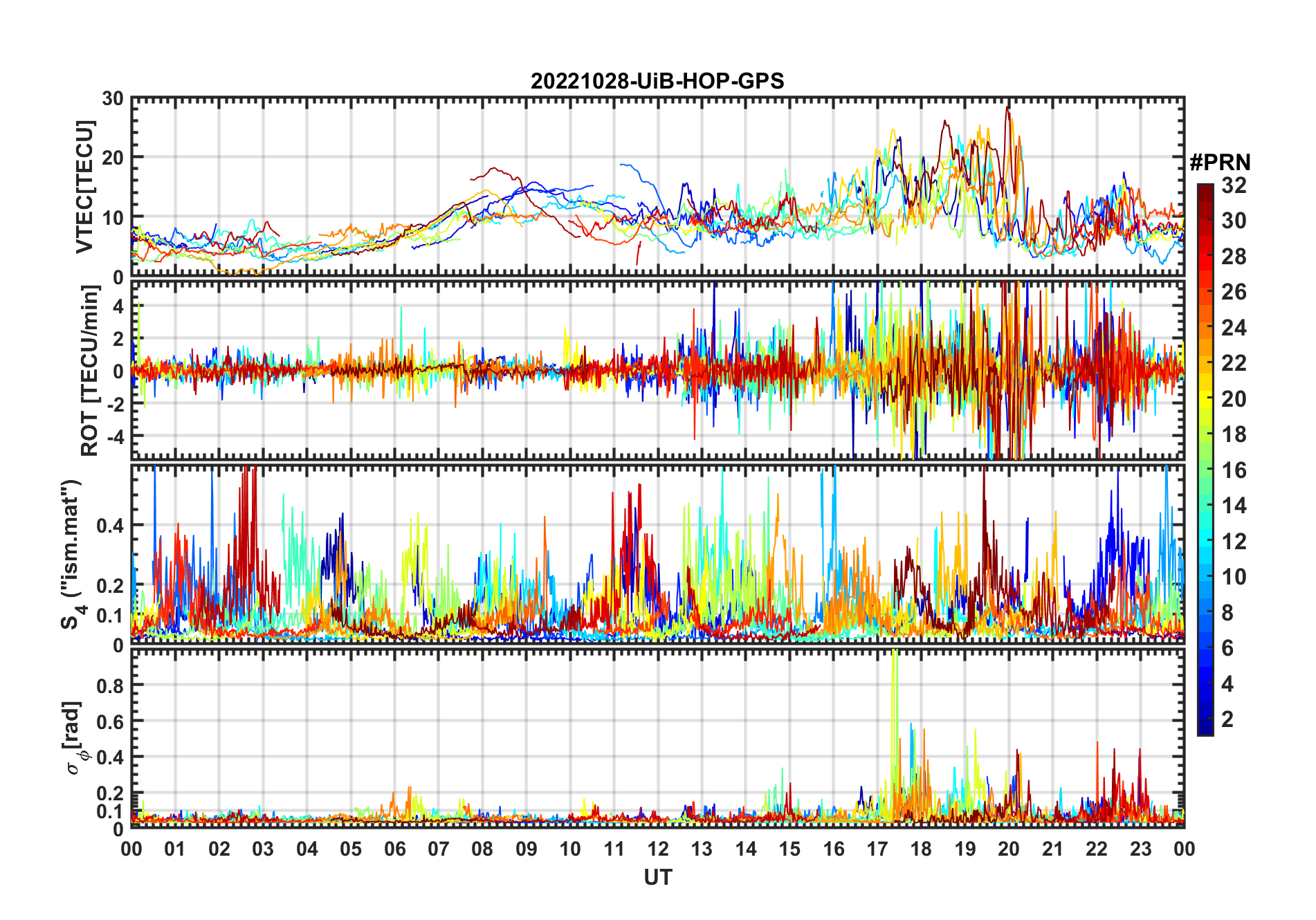Click the x-axis hour tick 17
The width and height of the screenshot is (1316, 920).
coord(877,849)
